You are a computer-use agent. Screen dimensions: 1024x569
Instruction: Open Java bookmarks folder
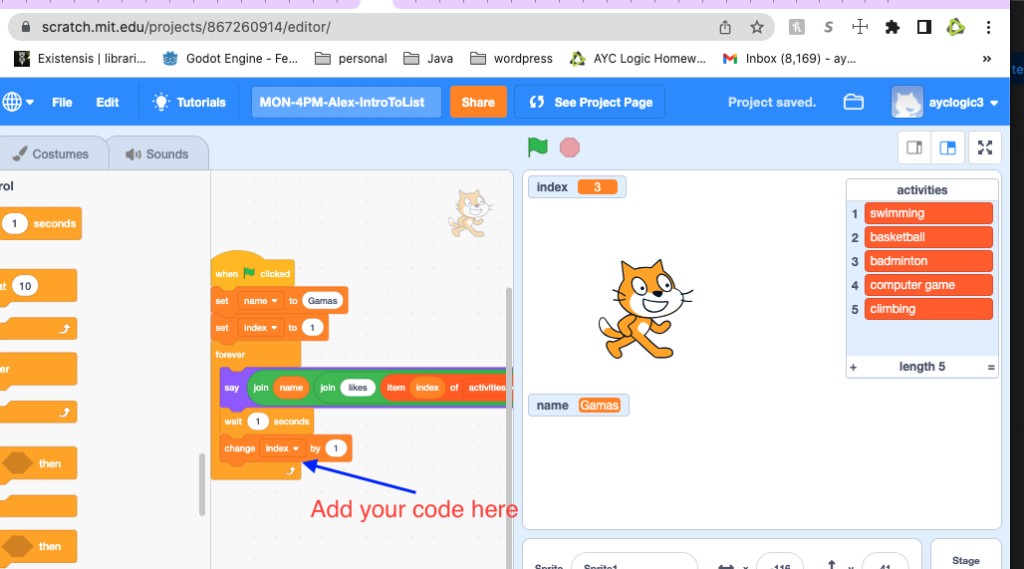point(428,59)
